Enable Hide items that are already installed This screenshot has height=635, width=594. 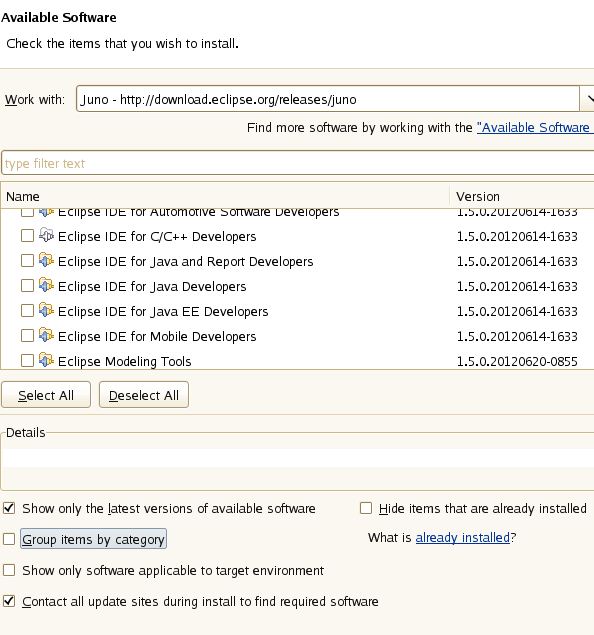[x=366, y=508]
